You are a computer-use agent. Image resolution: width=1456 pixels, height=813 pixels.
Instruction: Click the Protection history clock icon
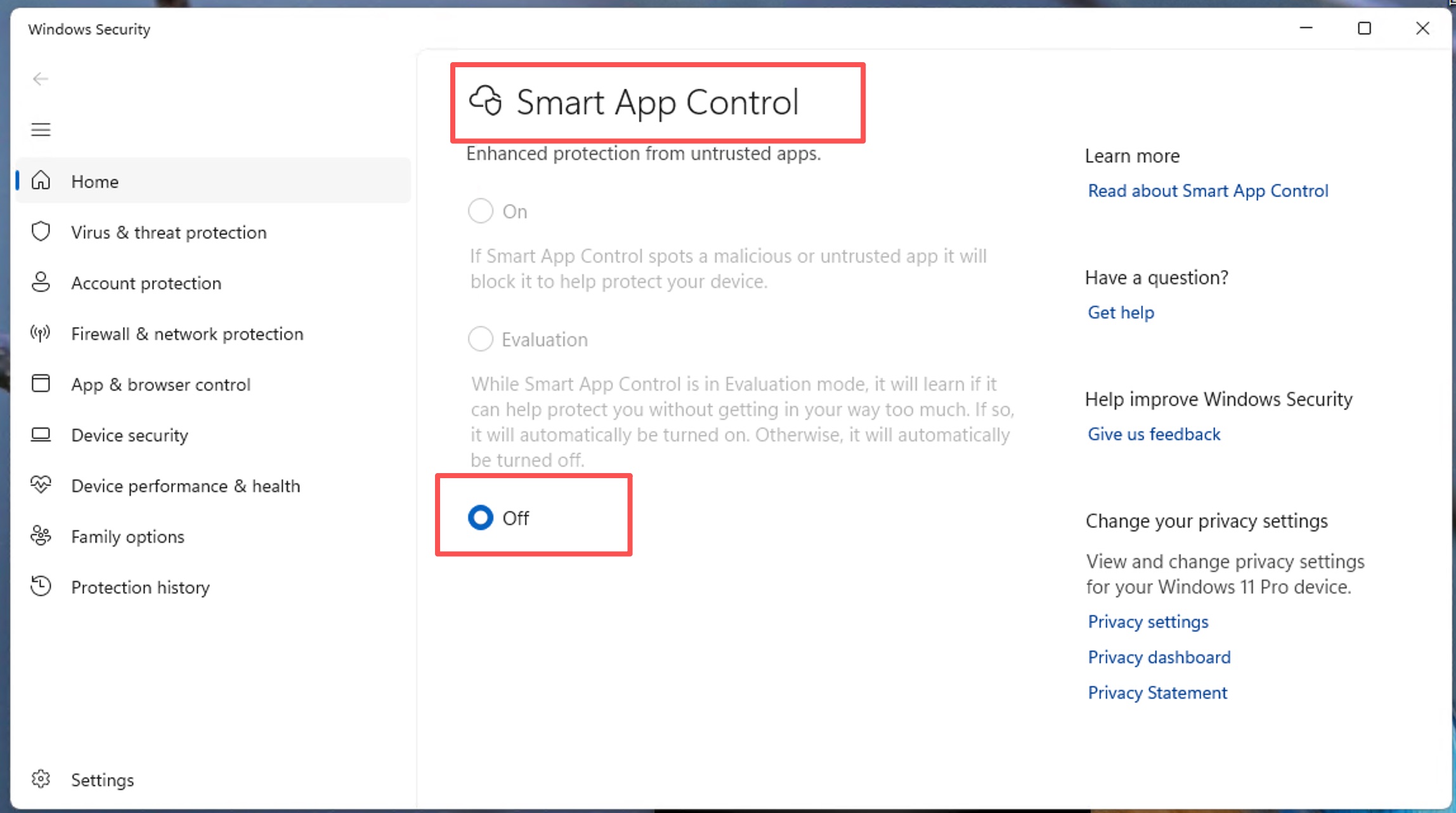point(41,586)
